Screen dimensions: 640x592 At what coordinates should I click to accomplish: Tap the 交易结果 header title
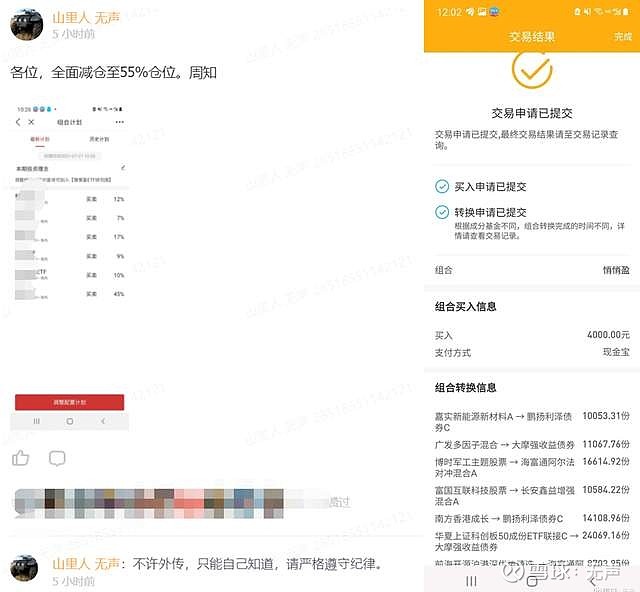(x=532, y=37)
